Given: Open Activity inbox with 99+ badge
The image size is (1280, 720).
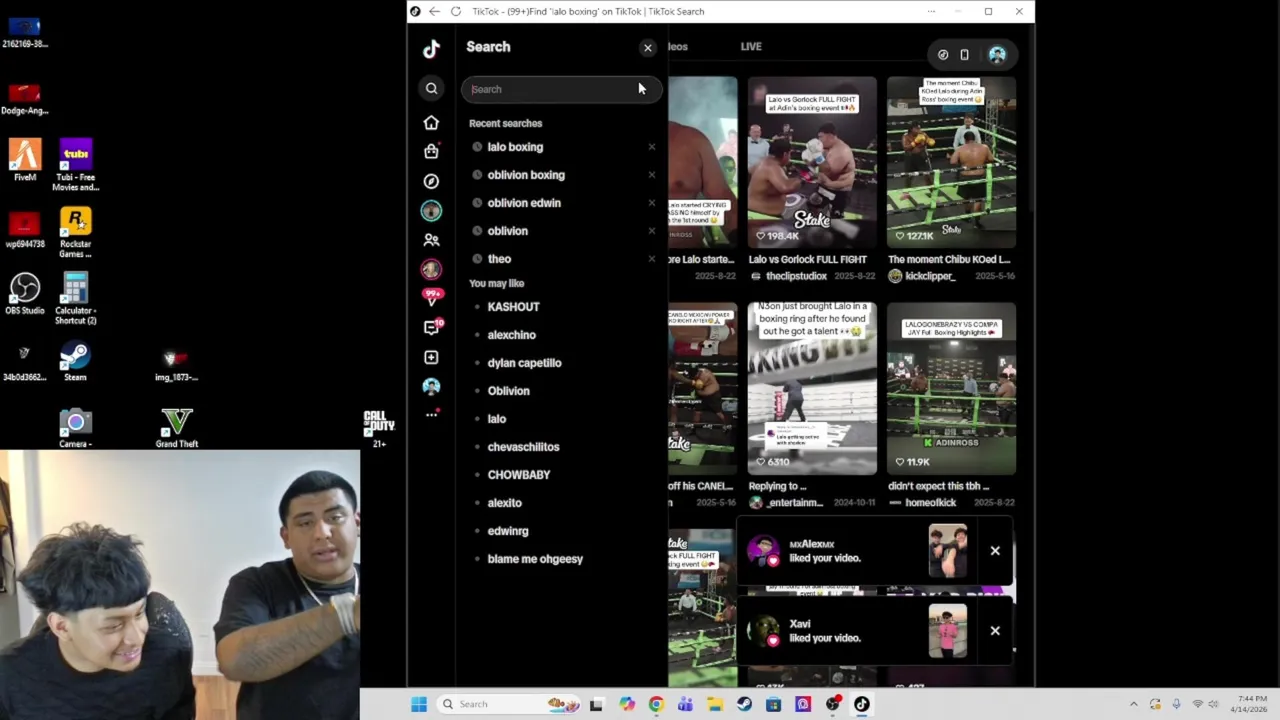Looking at the screenshot, I should click(432, 297).
